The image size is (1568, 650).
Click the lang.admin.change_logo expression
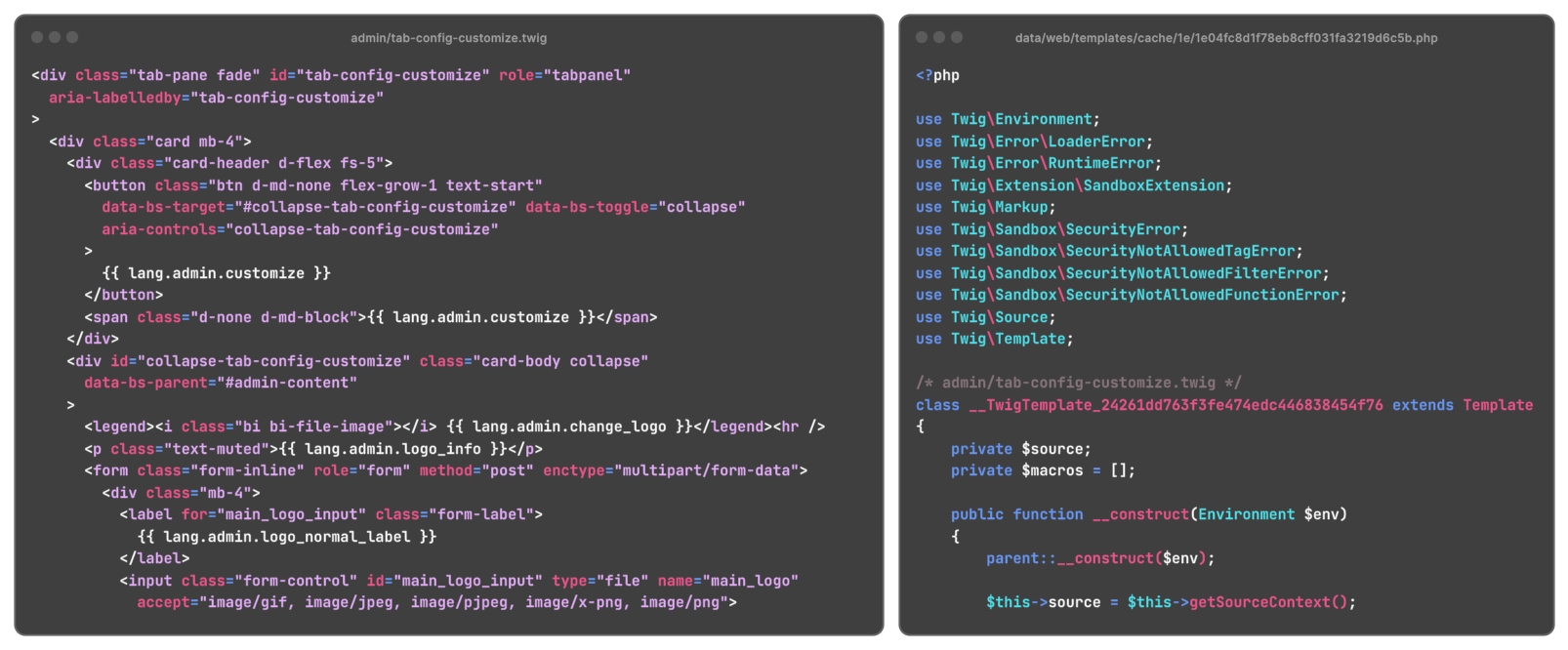click(x=569, y=427)
